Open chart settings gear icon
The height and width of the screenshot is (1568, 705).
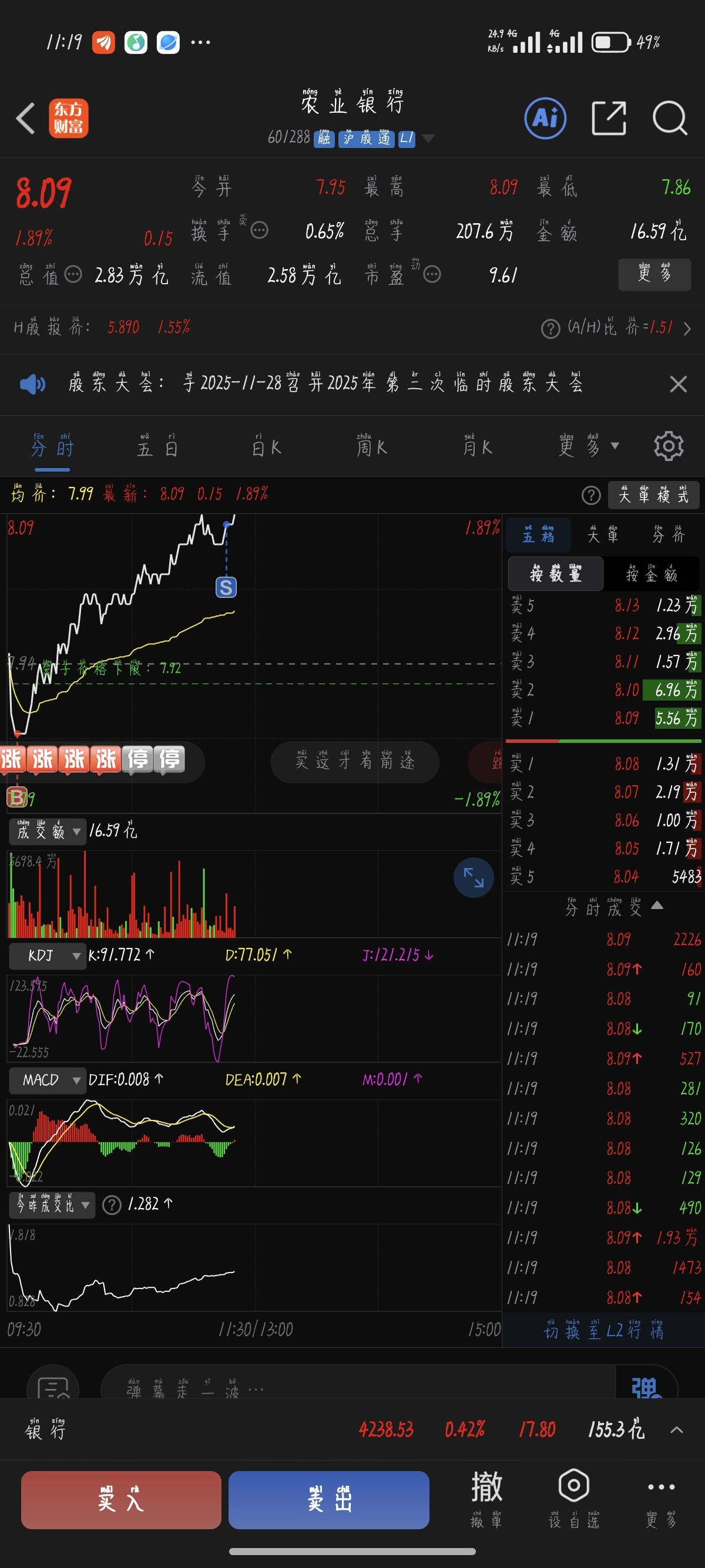669,447
